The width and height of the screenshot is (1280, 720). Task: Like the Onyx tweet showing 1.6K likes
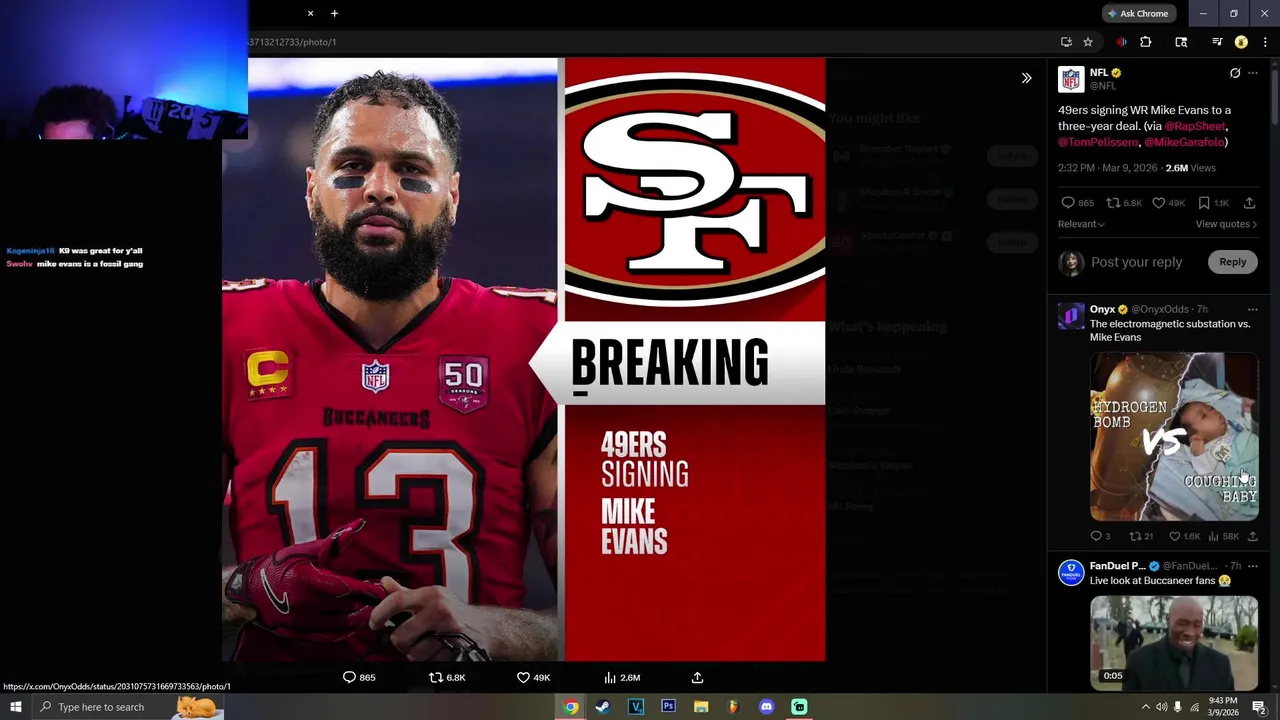pos(1175,536)
